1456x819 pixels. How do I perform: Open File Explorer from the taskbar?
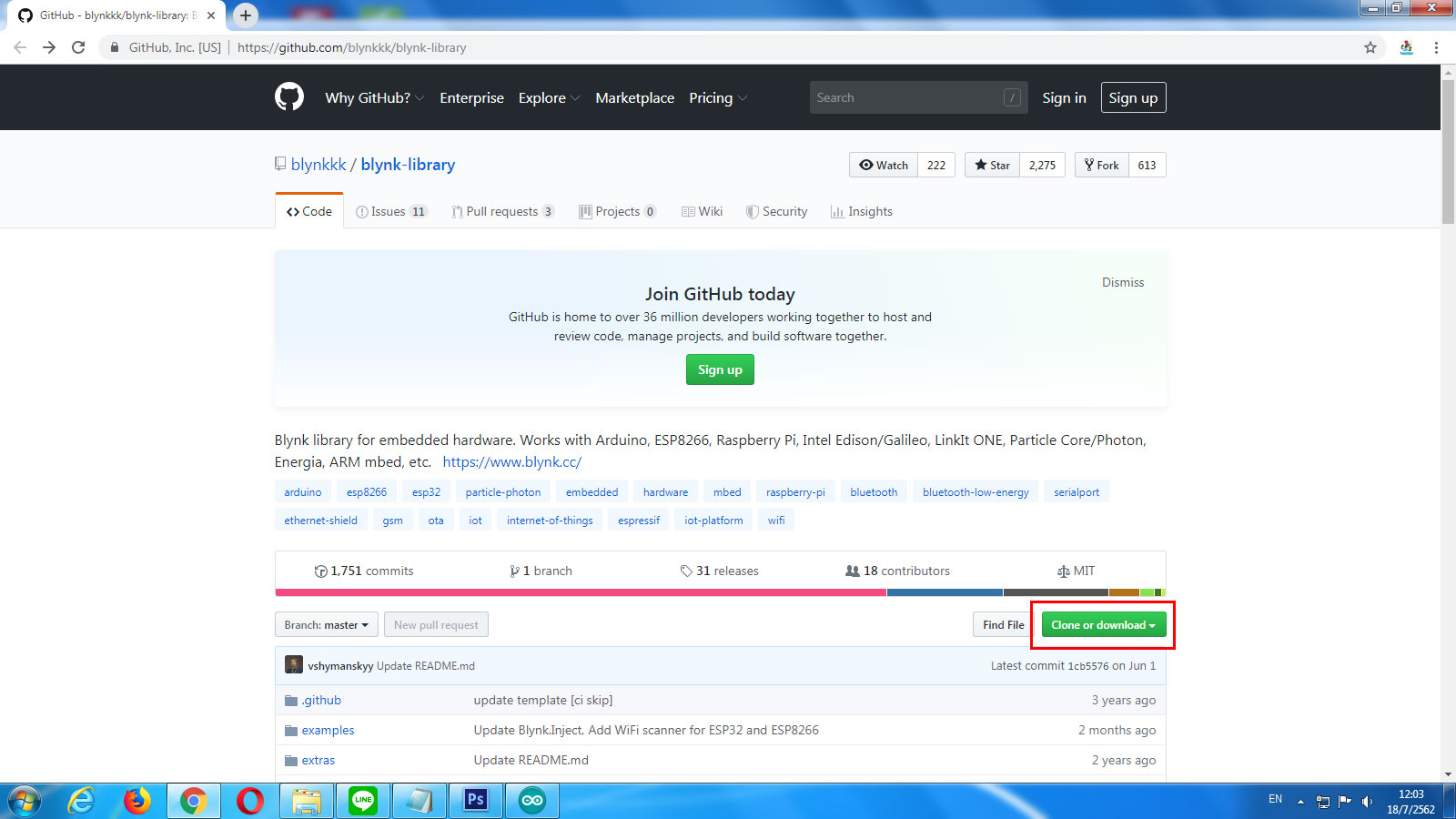[x=307, y=801]
